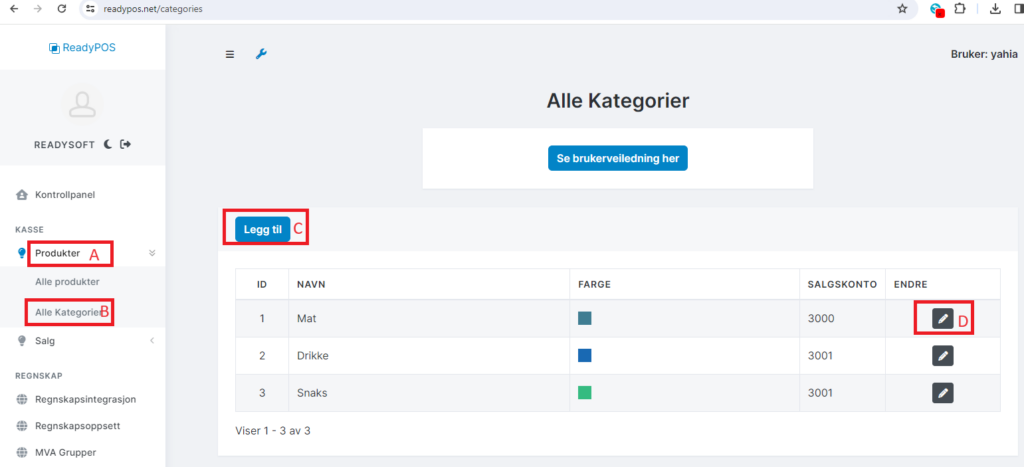Edit the Mat category with pencil icon
Viewport: 1024px width, 467px height.
tap(942, 318)
